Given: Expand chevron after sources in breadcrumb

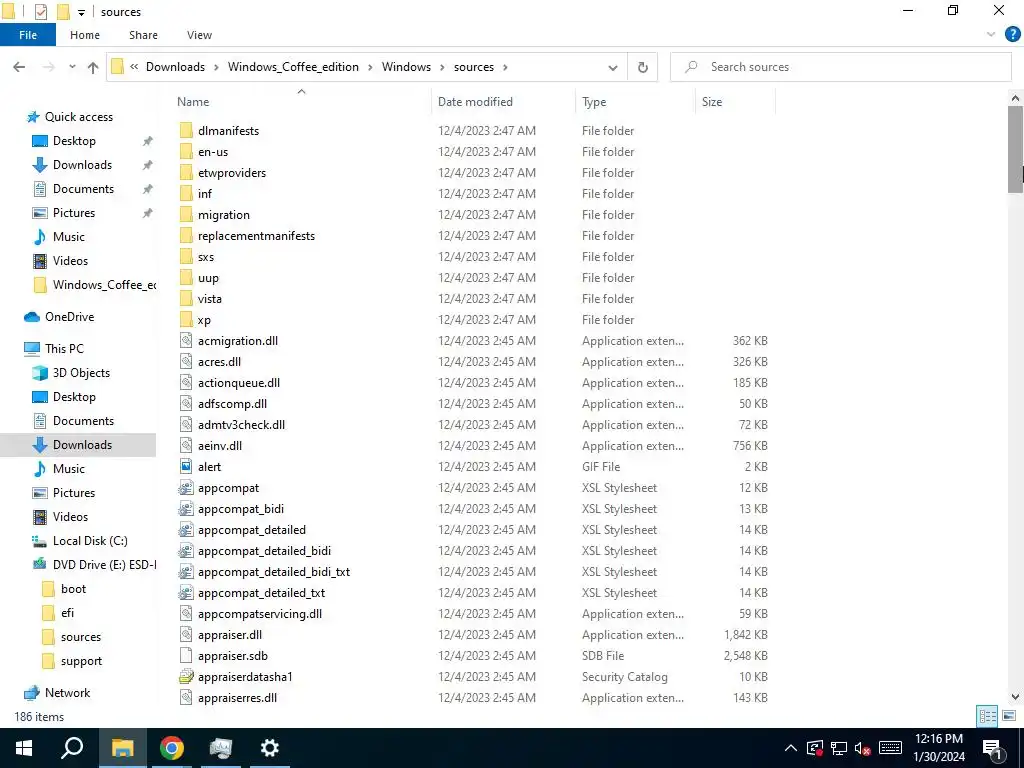Looking at the screenshot, I should [x=505, y=67].
